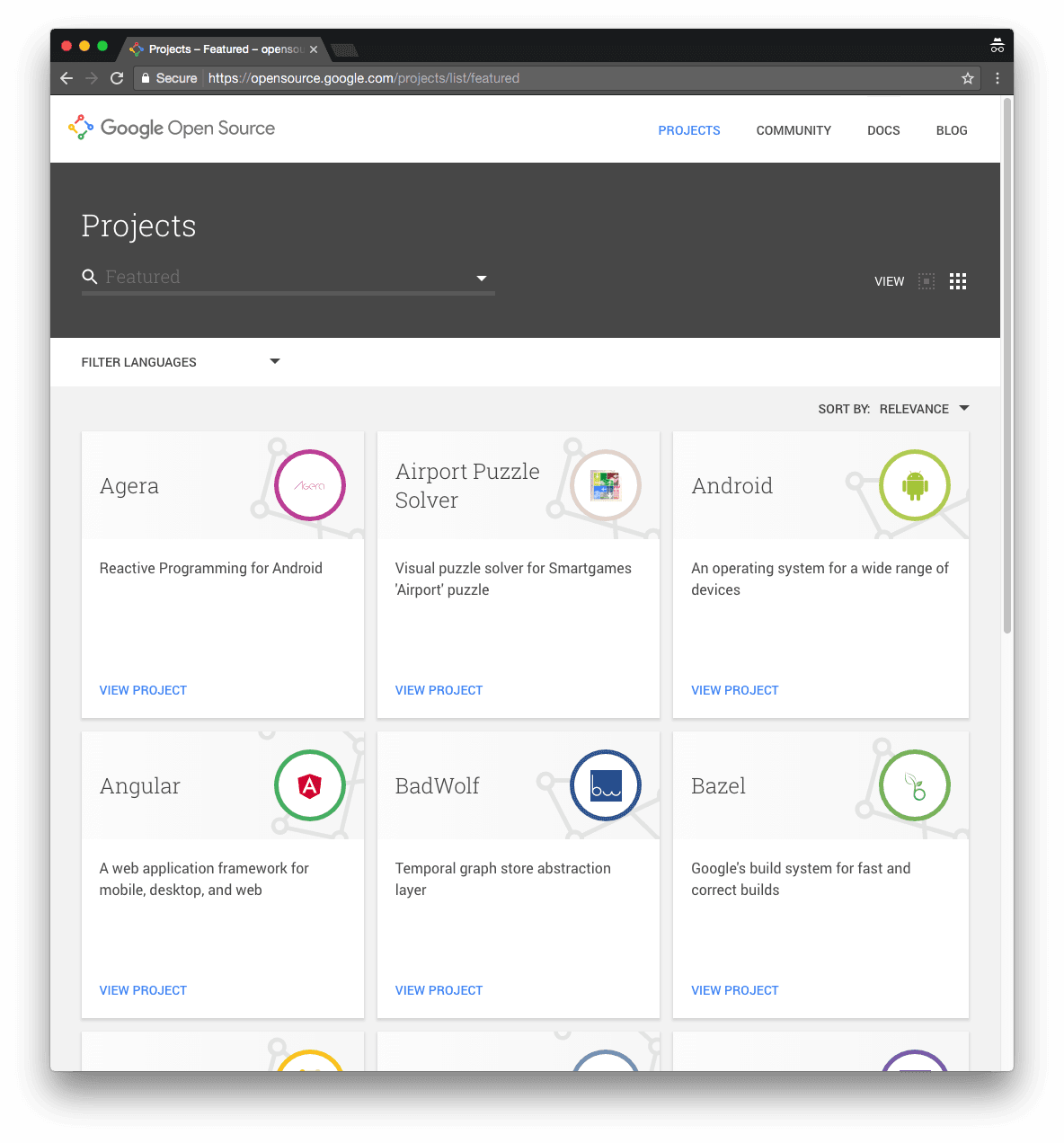The height and width of the screenshot is (1143, 1064).
Task: Expand the Filter Languages dropdown
Action: tap(181, 362)
